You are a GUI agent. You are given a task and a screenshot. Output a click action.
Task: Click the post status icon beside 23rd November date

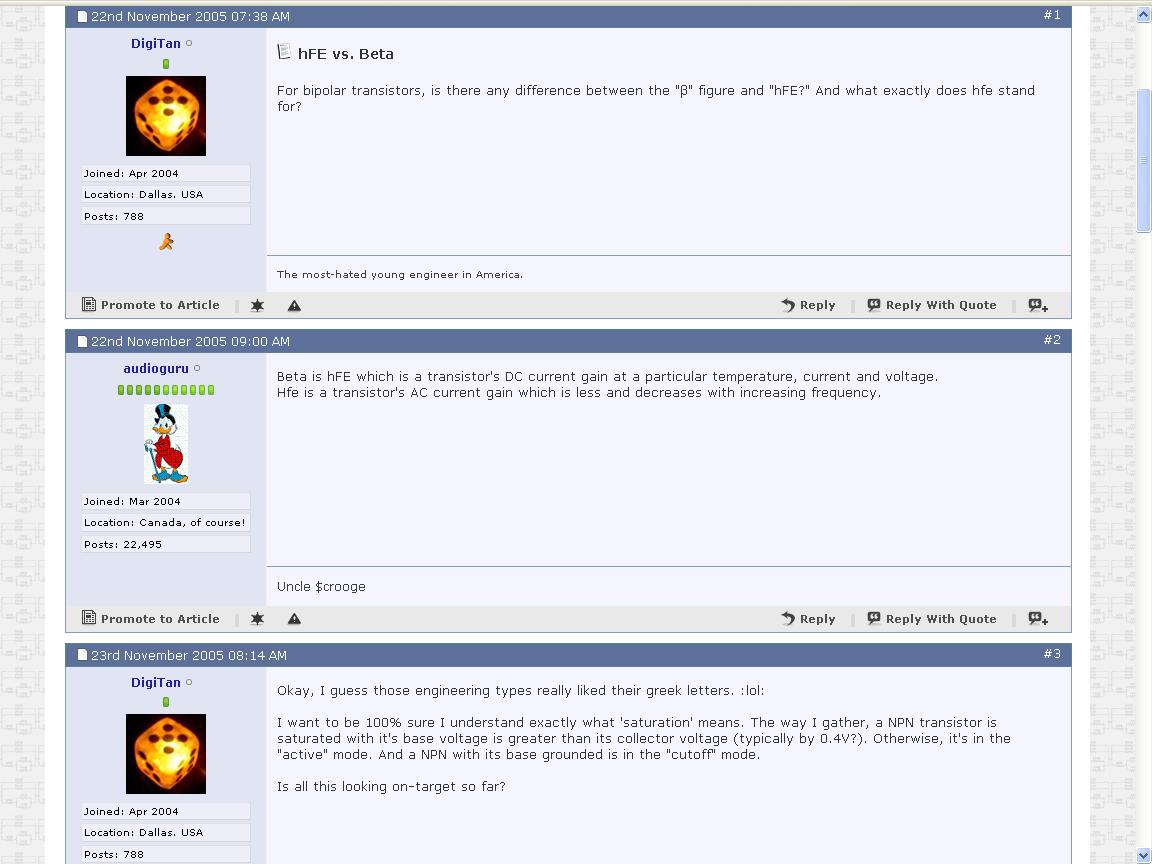coord(82,655)
